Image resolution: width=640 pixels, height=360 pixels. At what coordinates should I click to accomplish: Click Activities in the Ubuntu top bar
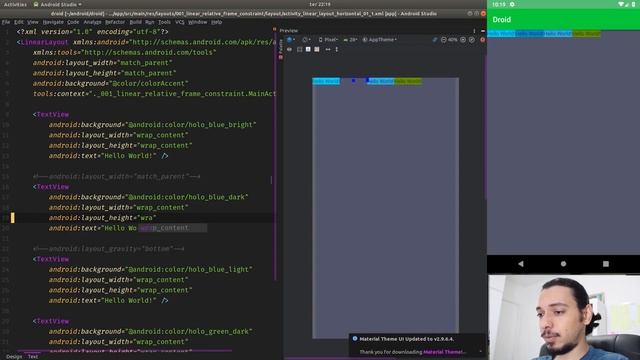[15, 4]
